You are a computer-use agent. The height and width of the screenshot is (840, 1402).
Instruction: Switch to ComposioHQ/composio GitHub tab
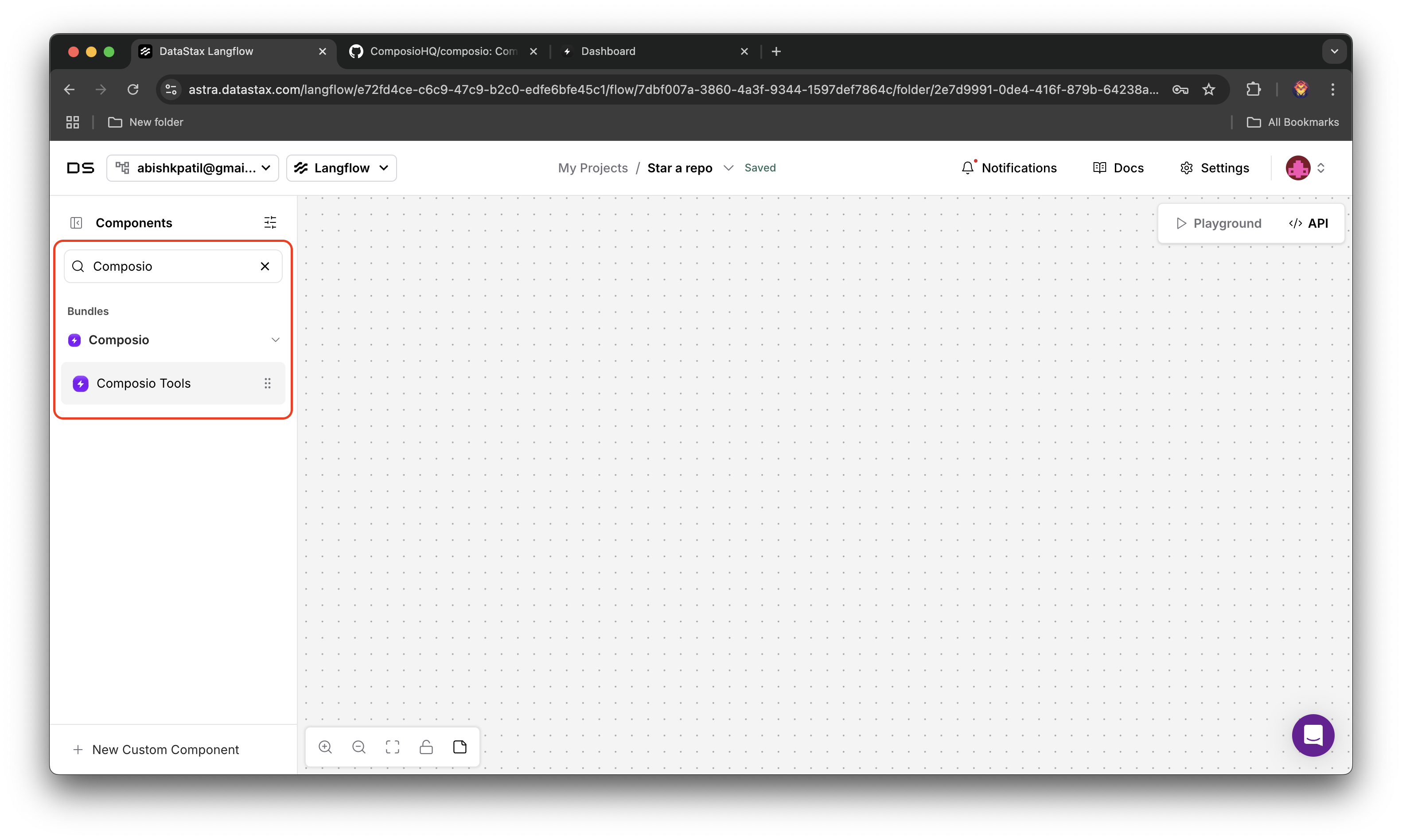point(443,51)
